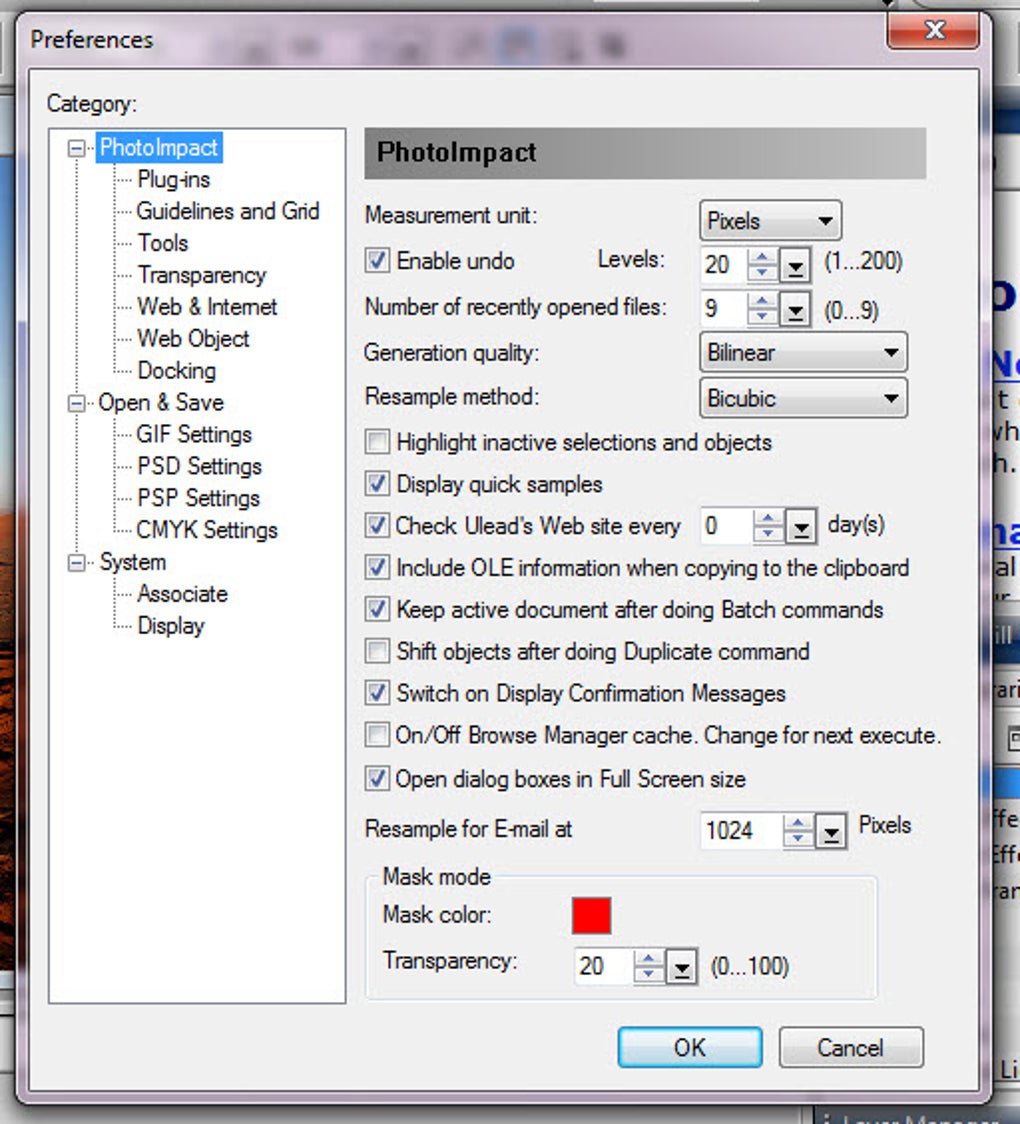Cancel the Preferences dialog
Screen dimensions: 1020x1124
coord(851,1047)
